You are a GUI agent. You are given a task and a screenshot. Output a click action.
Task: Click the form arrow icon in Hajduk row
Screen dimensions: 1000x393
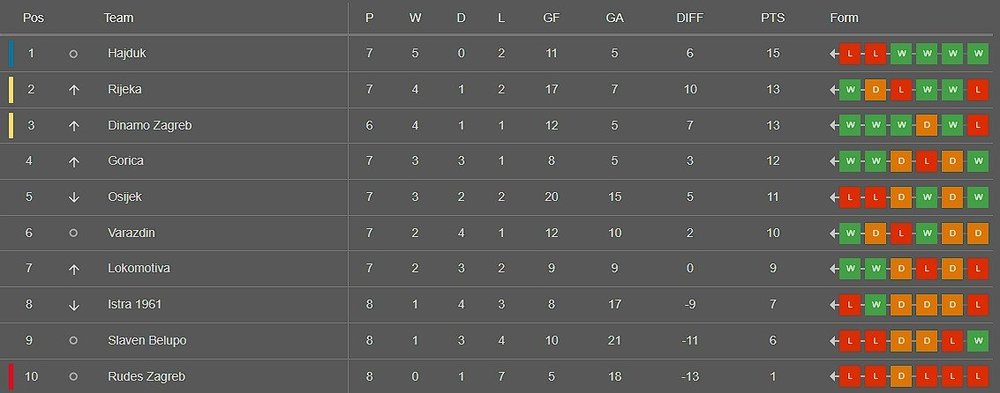point(834,54)
